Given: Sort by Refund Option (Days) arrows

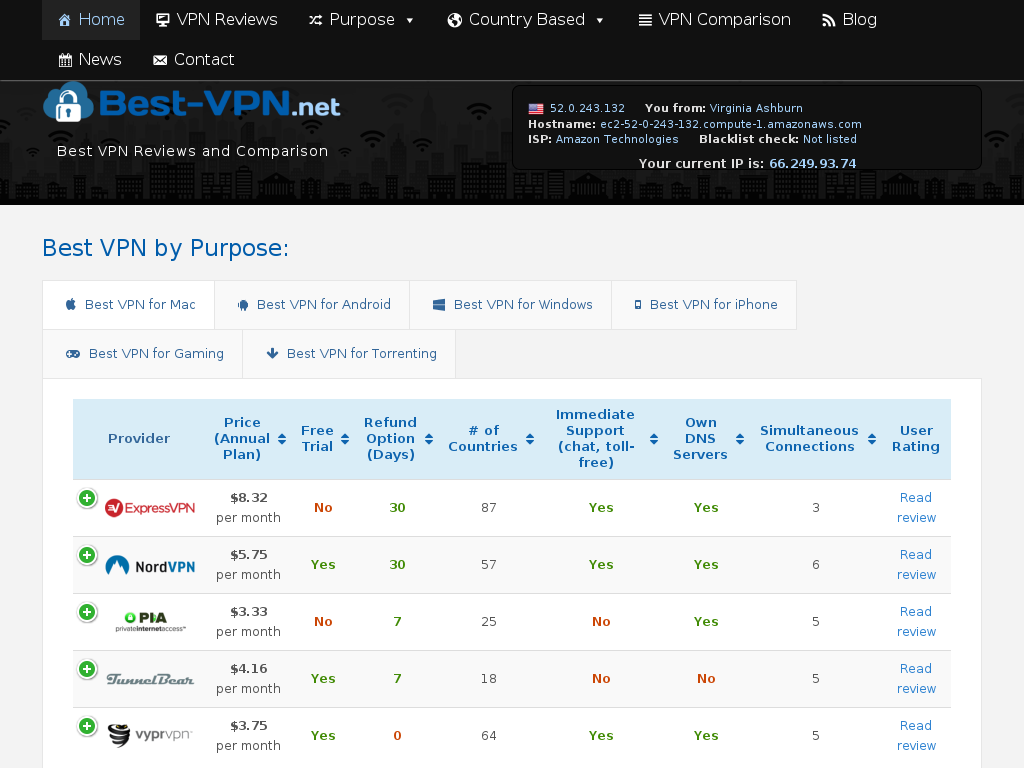Looking at the screenshot, I should pyautogui.click(x=429, y=439).
